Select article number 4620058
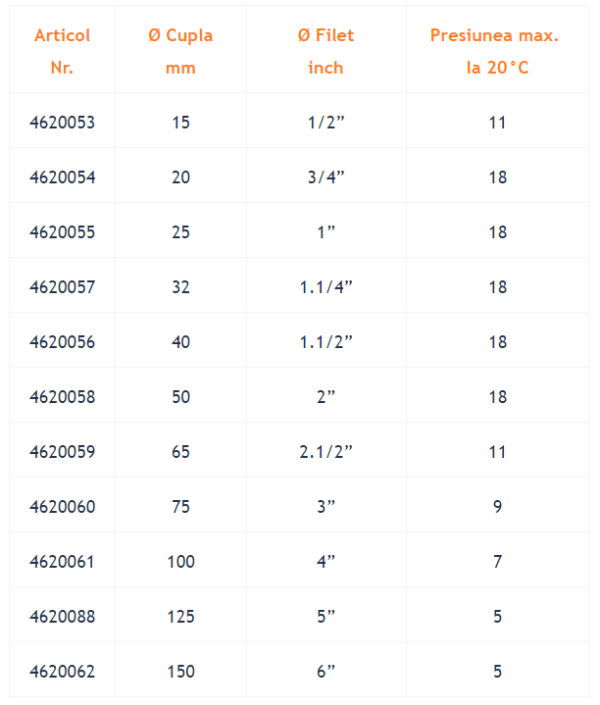 62,397
